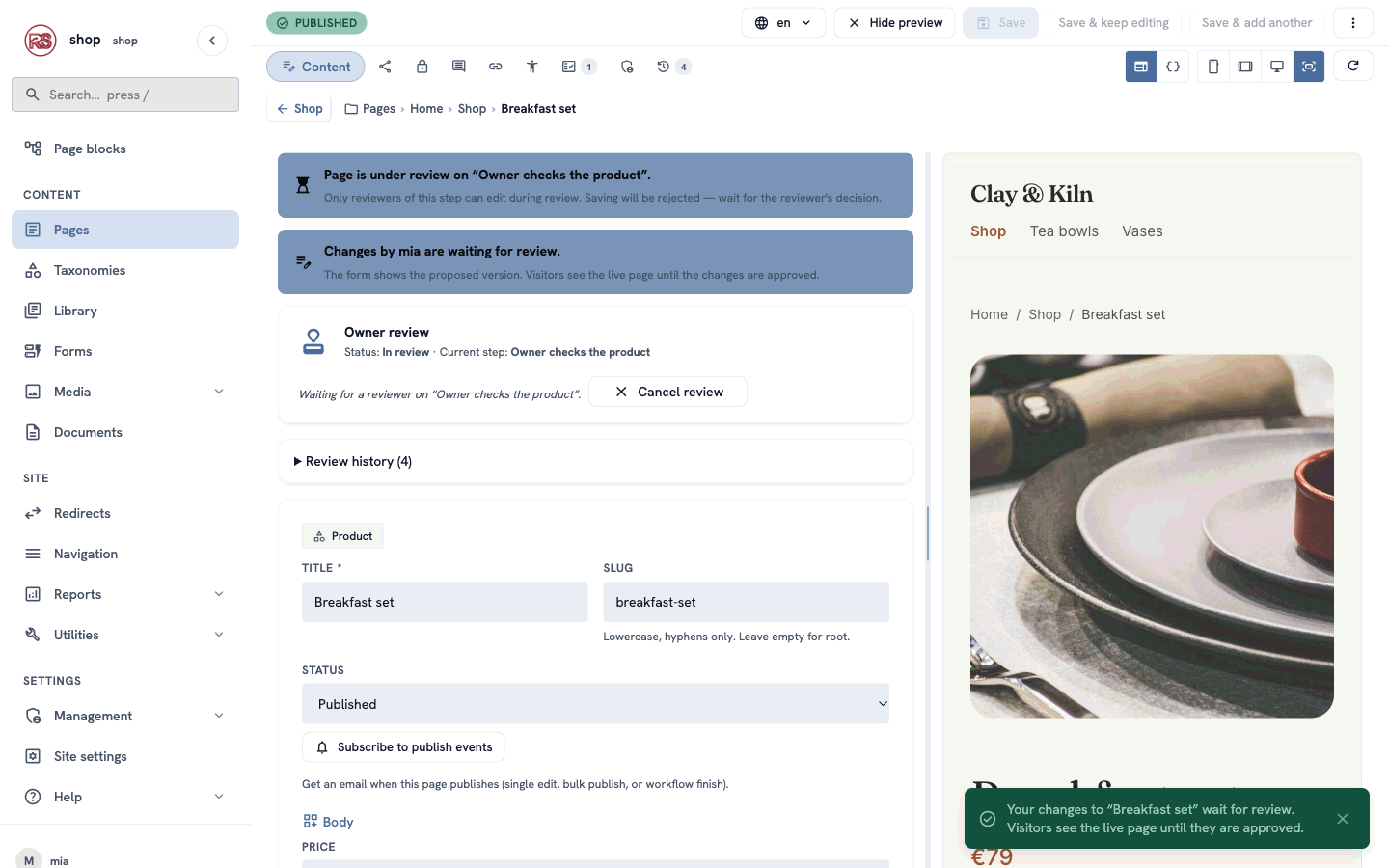Click Subscribe to publish events
Viewport: 1389px width, 868px height.
point(403,747)
